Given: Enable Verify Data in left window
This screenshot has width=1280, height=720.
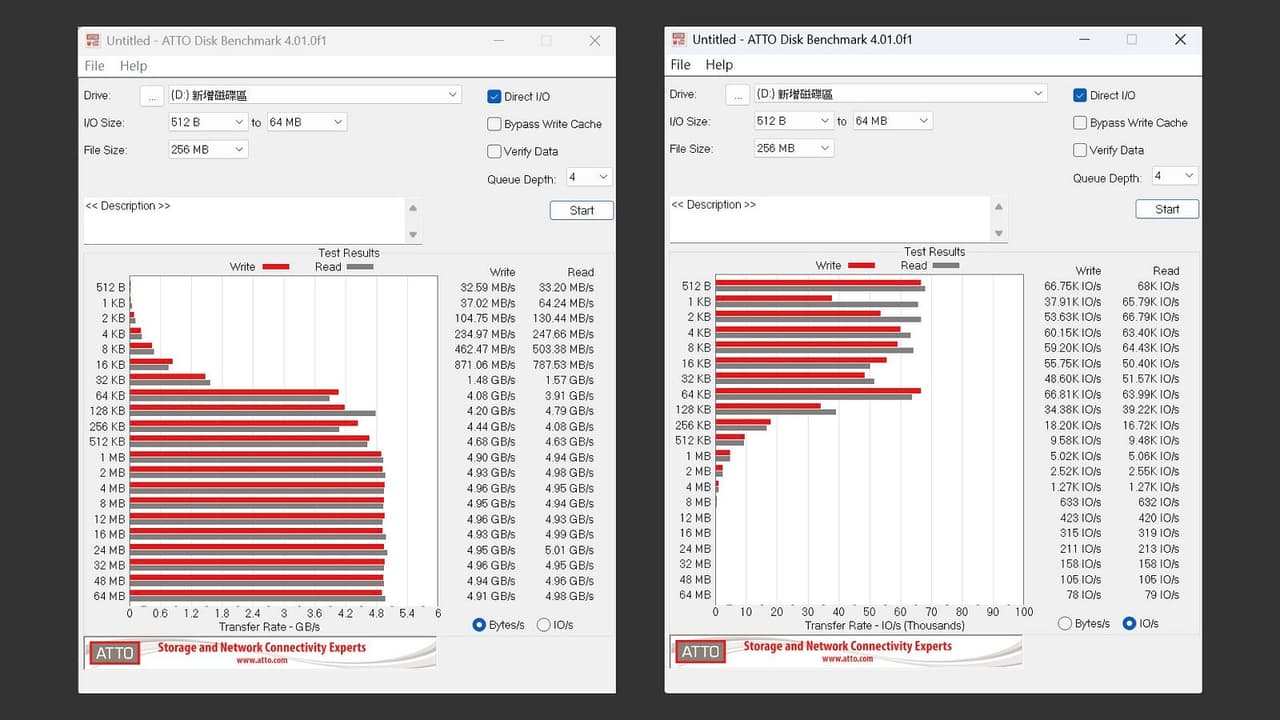Looking at the screenshot, I should point(494,151).
